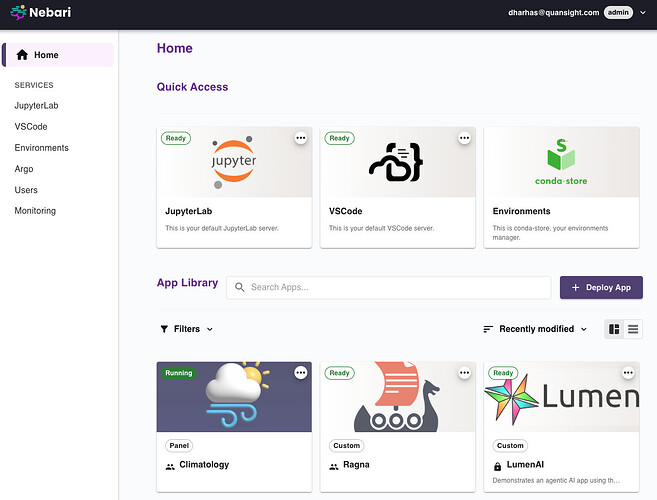The image size is (657, 500).
Task: Click the conda-store logo image
Action: pyautogui.click(x=561, y=162)
